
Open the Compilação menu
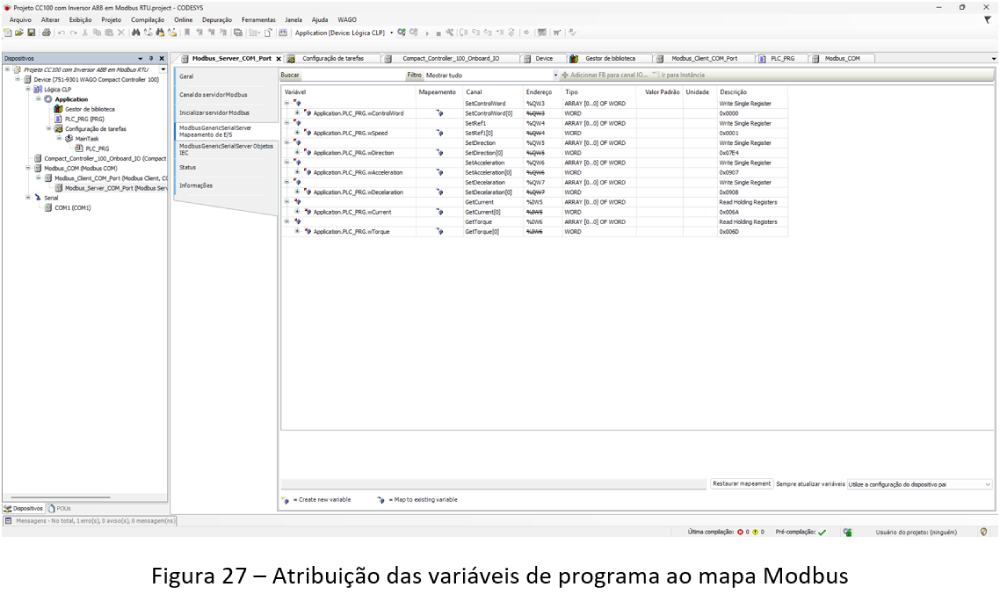(x=147, y=19)
